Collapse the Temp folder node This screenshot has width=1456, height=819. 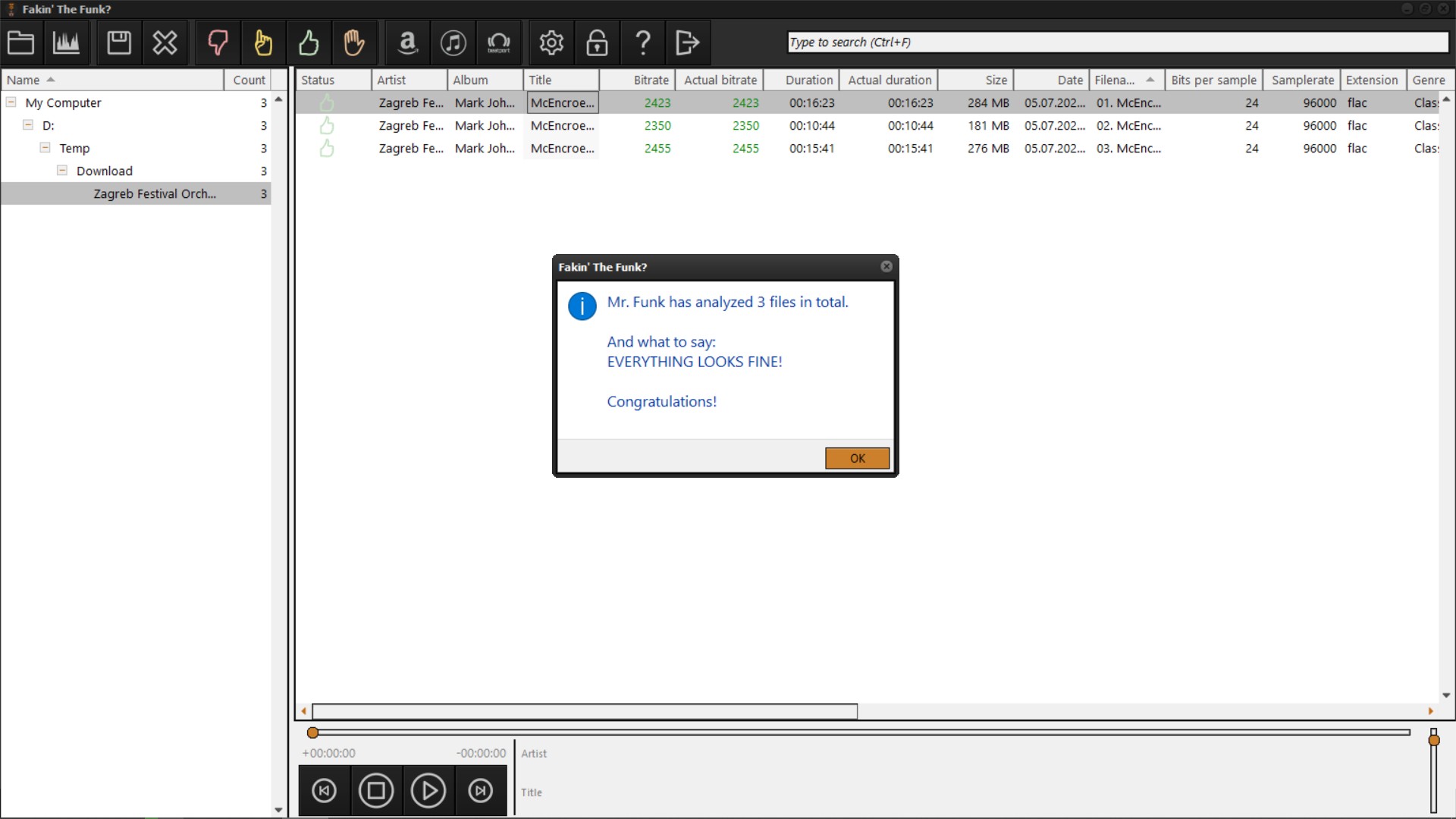pyautogui.click(x=45, y=148)
